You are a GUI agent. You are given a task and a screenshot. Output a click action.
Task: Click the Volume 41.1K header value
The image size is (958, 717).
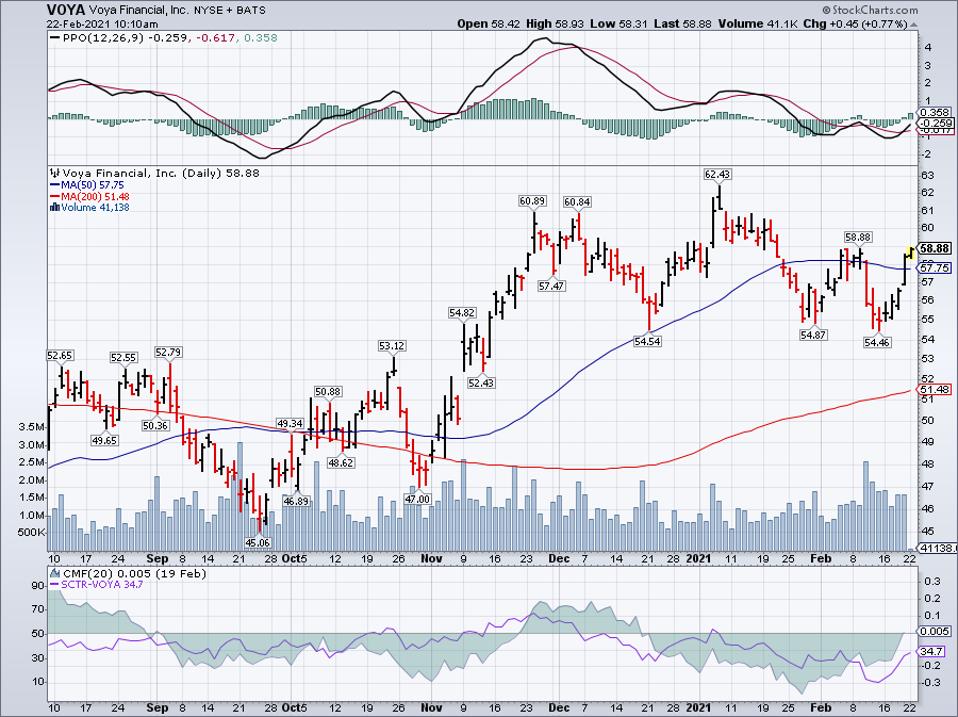click(x=758, y=24)
